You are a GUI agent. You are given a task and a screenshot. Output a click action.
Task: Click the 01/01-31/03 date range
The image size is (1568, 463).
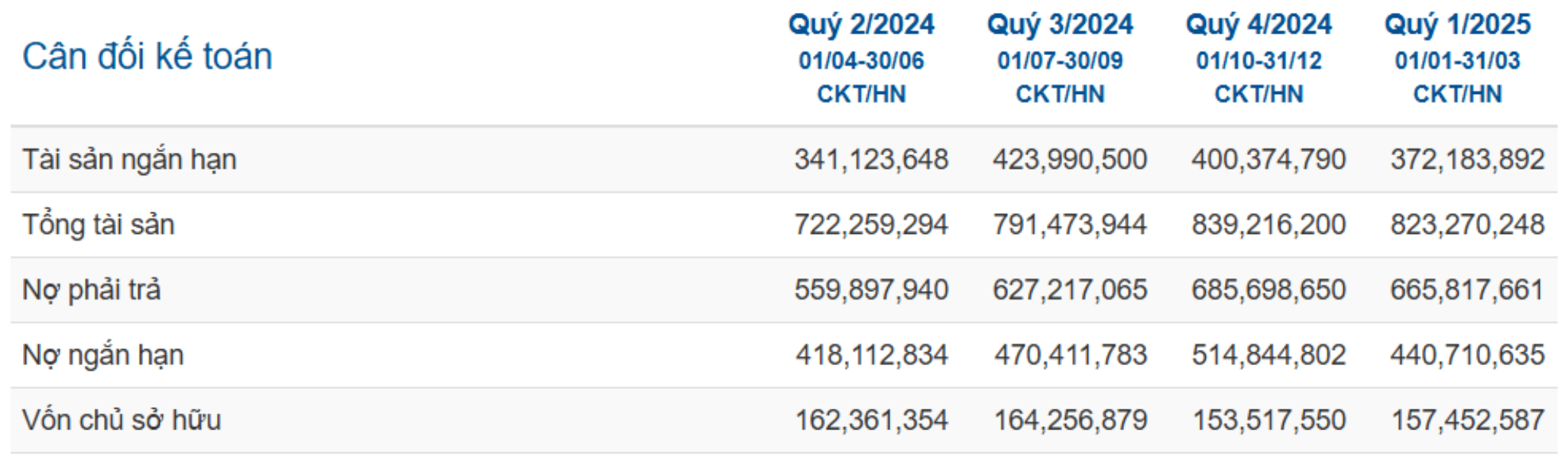tap(1457, 60)
